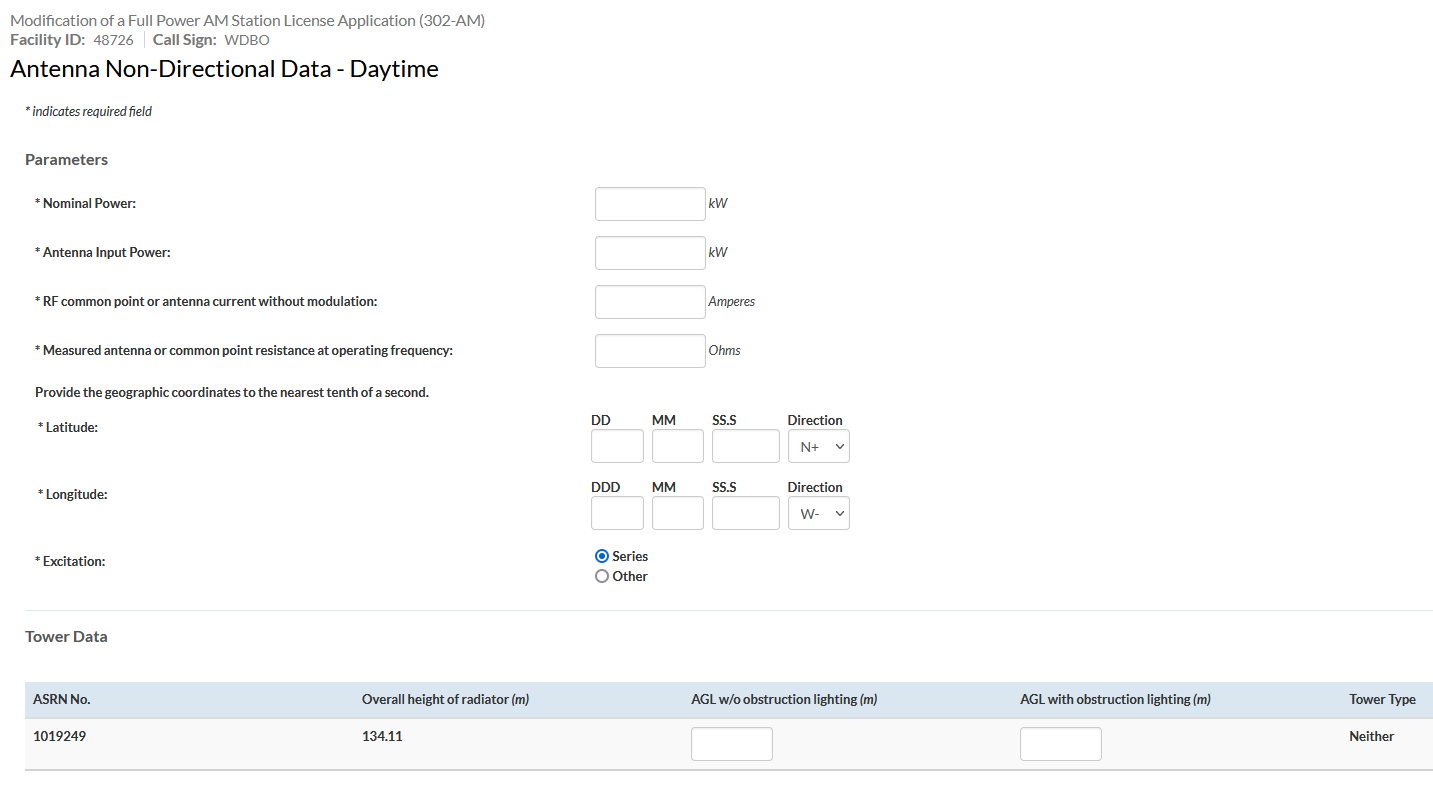Click the Antenna Input Power field
This screenshot has width=1433, height=800.
[650, 253]
